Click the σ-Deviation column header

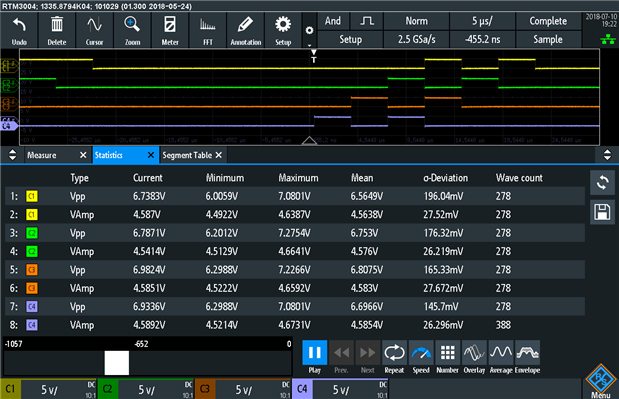tap(445, 178)
